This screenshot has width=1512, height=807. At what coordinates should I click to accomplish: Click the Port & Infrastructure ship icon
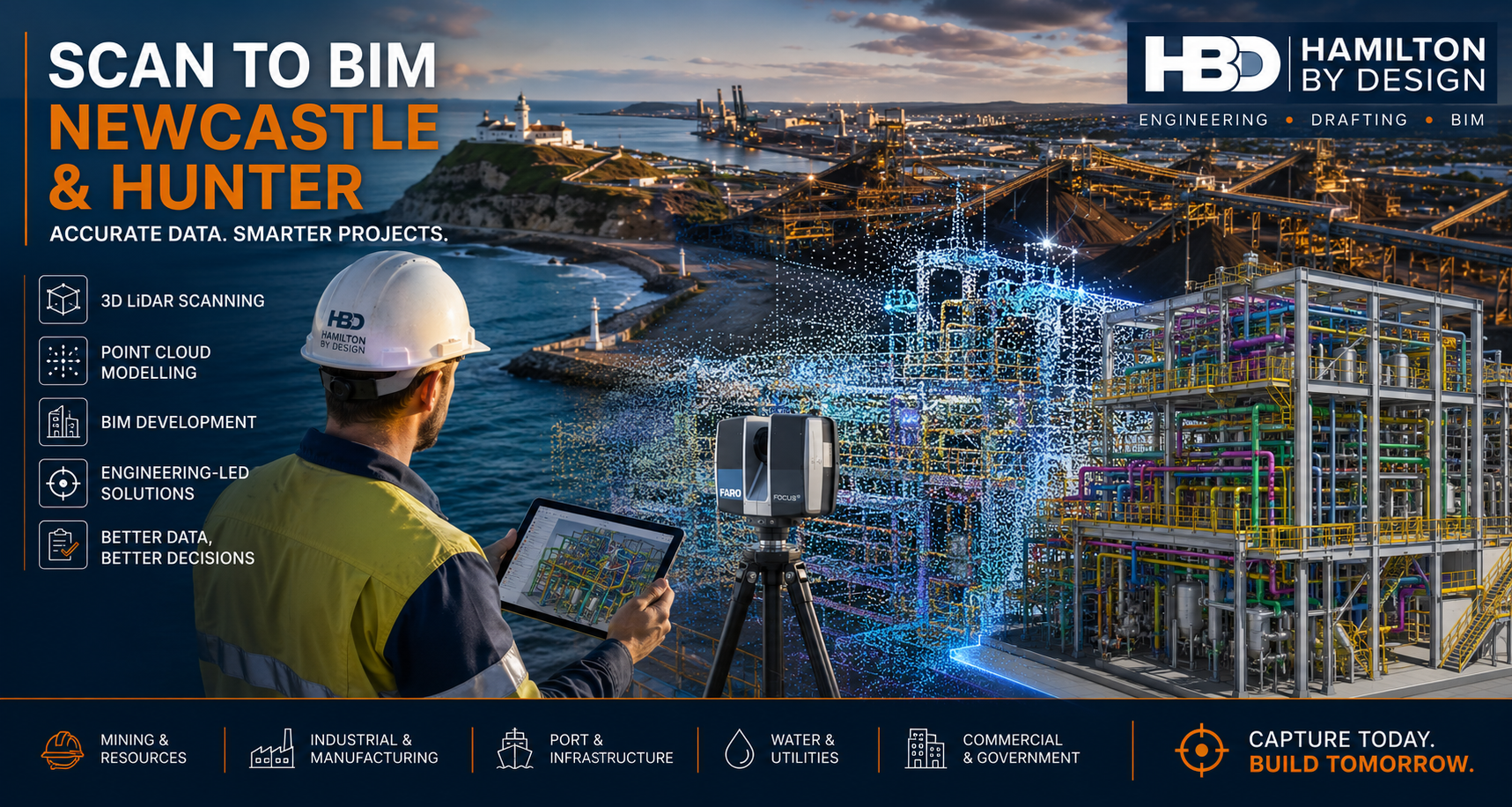click(x=514, y=749)
